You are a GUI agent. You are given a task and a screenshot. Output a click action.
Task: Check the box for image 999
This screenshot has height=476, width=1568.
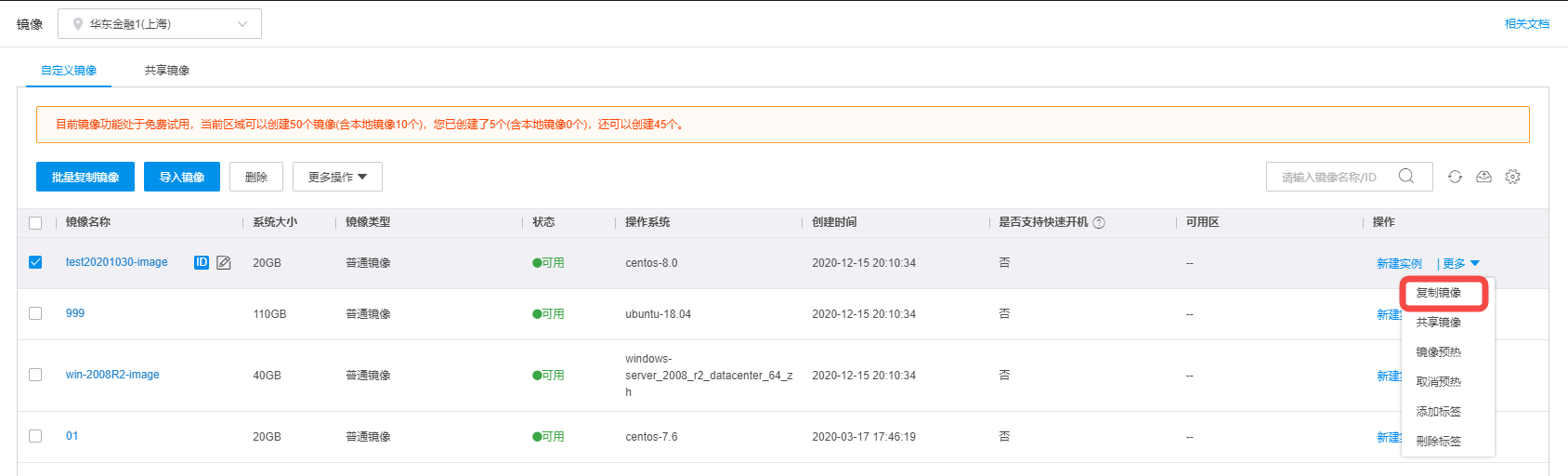[35, 313]
